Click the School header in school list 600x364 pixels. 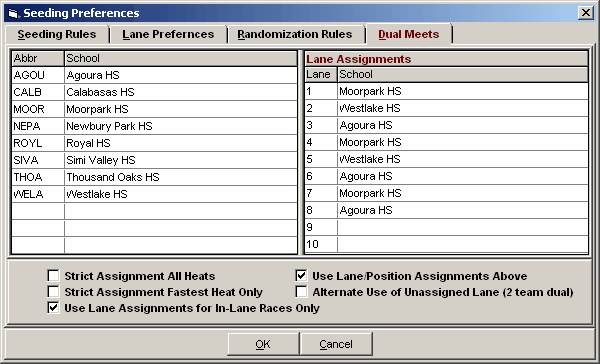click(x=181, y=58)
